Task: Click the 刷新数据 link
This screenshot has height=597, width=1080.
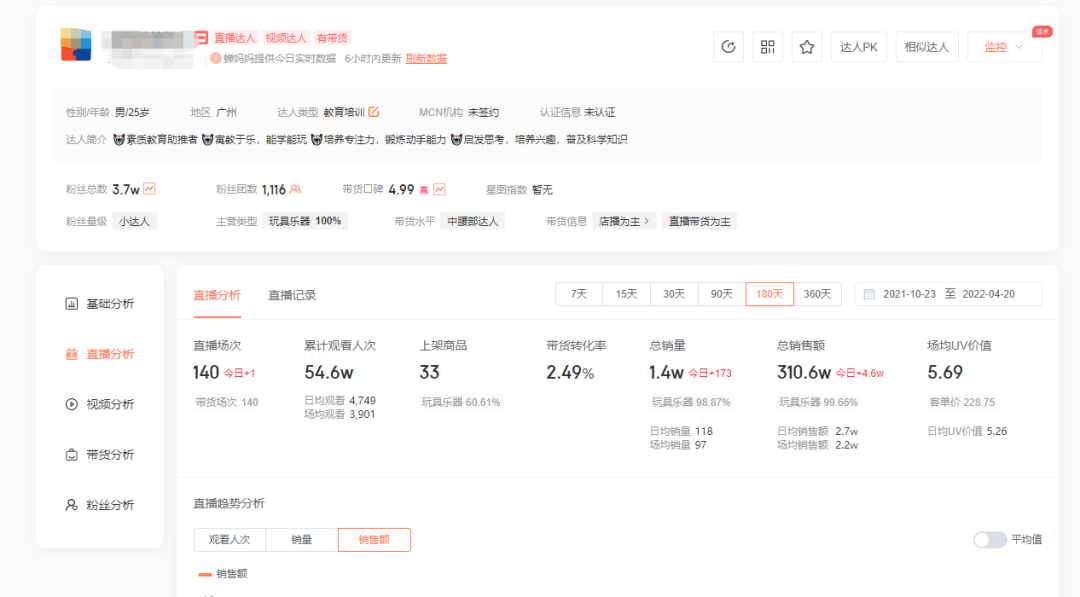Action: (426, 57)
